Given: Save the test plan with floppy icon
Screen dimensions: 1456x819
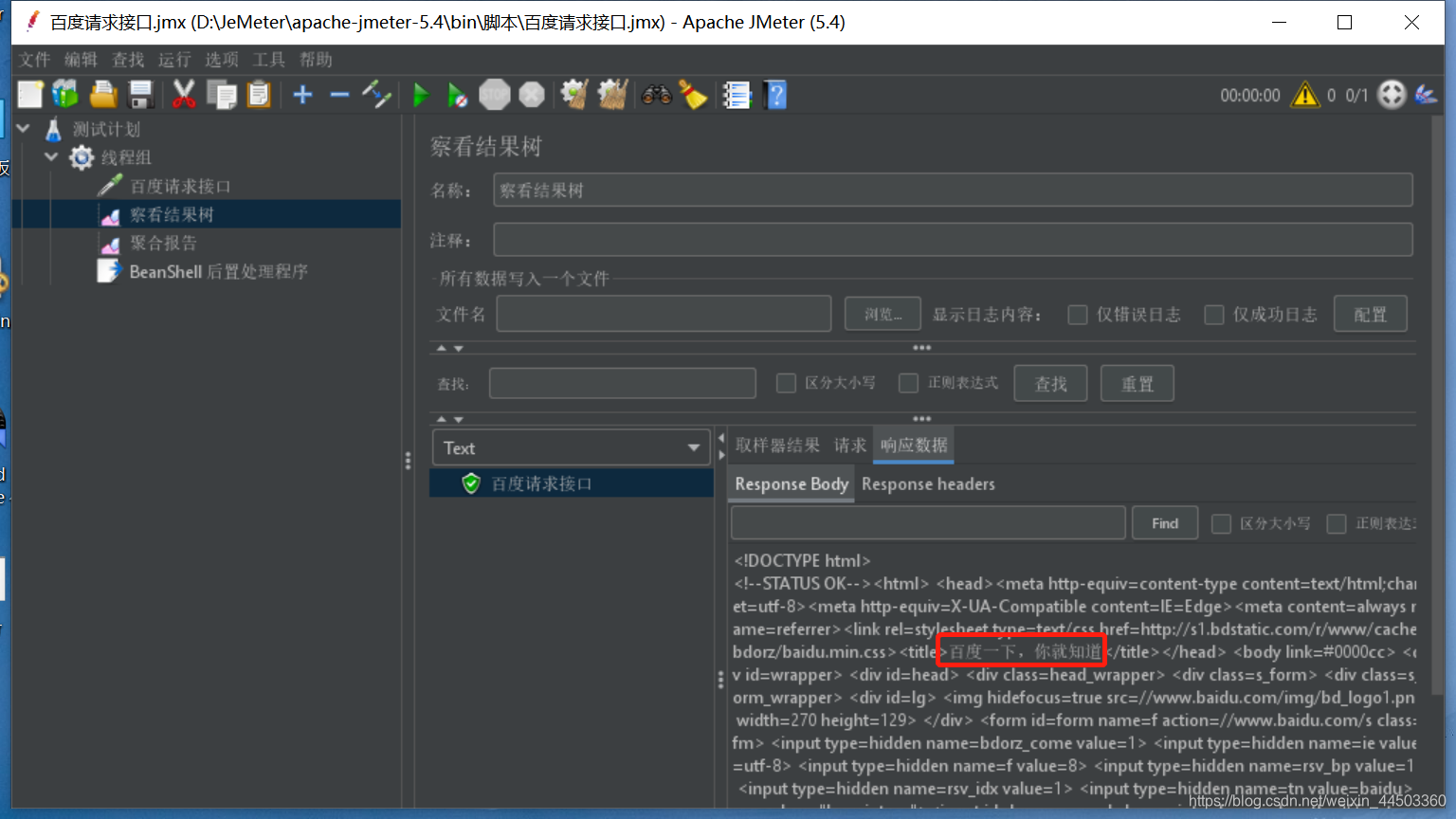Looking at the screenshot, I should pyautogui.click(x=141, y=95).
